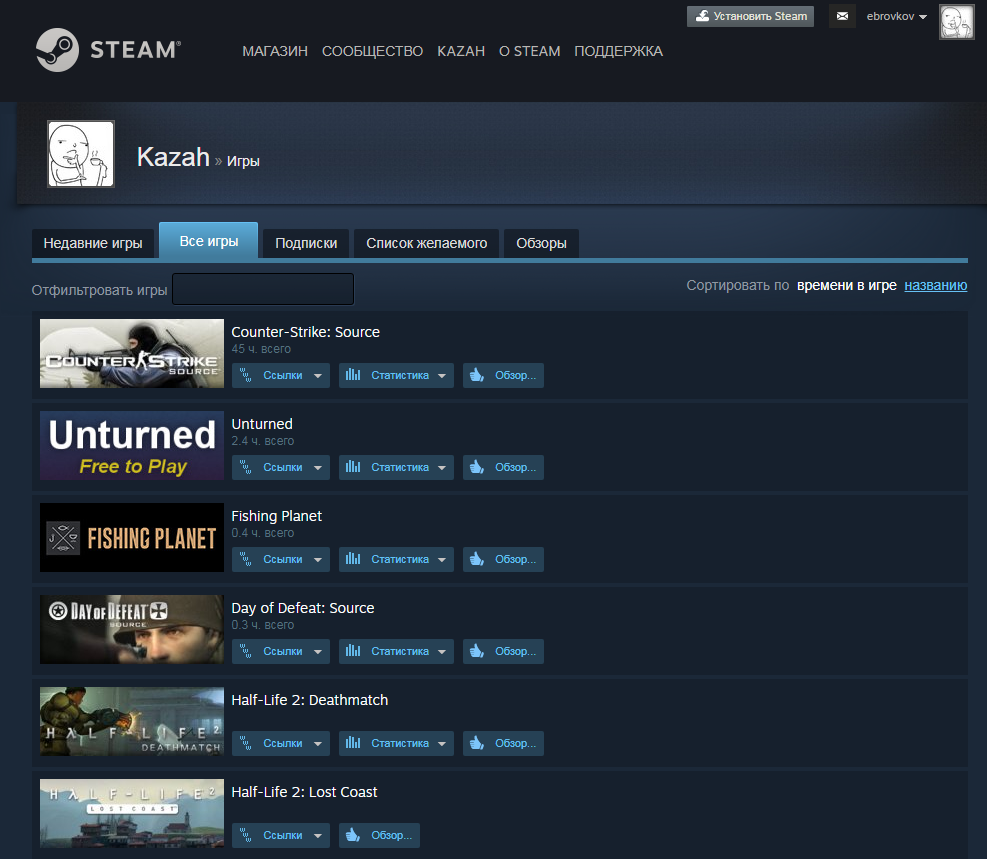987x859 pixels.
Task: Expand Ссылки dropdown arrow for Counter-Strike: Source
Action: pos(318,376)
